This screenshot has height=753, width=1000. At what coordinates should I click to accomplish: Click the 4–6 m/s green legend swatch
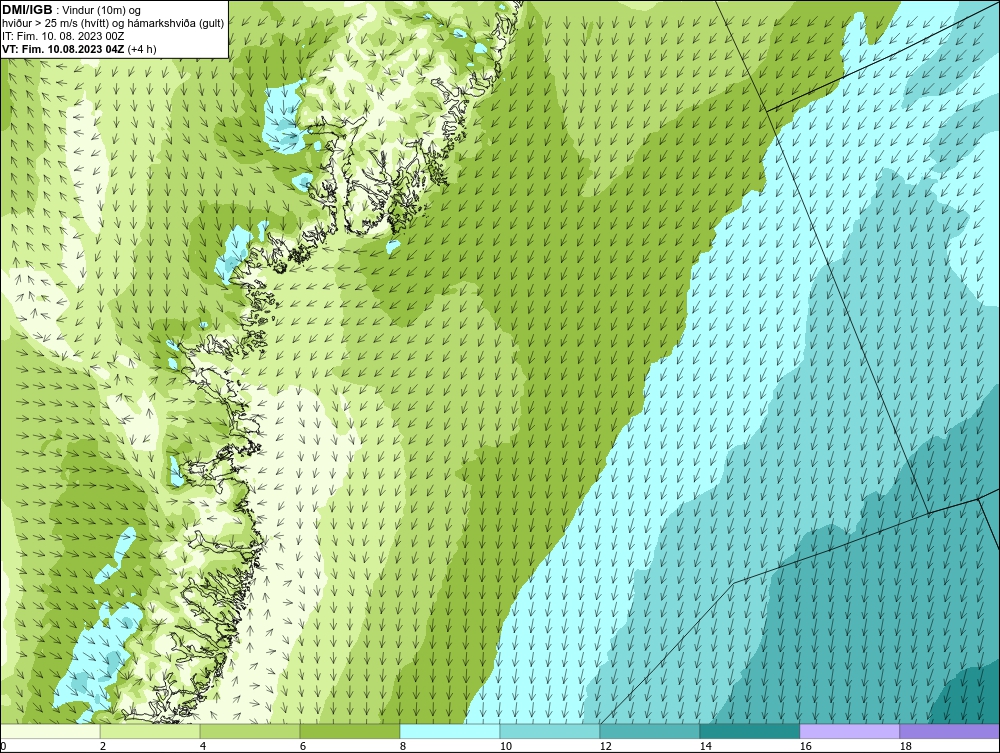tap(250, 731)
